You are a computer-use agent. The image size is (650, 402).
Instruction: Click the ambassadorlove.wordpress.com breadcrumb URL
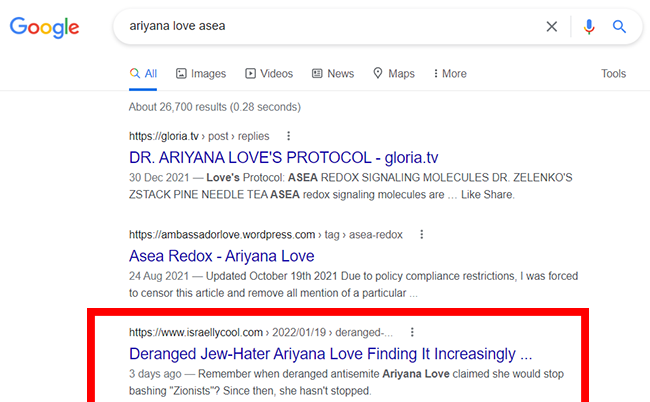pos(266,235)
